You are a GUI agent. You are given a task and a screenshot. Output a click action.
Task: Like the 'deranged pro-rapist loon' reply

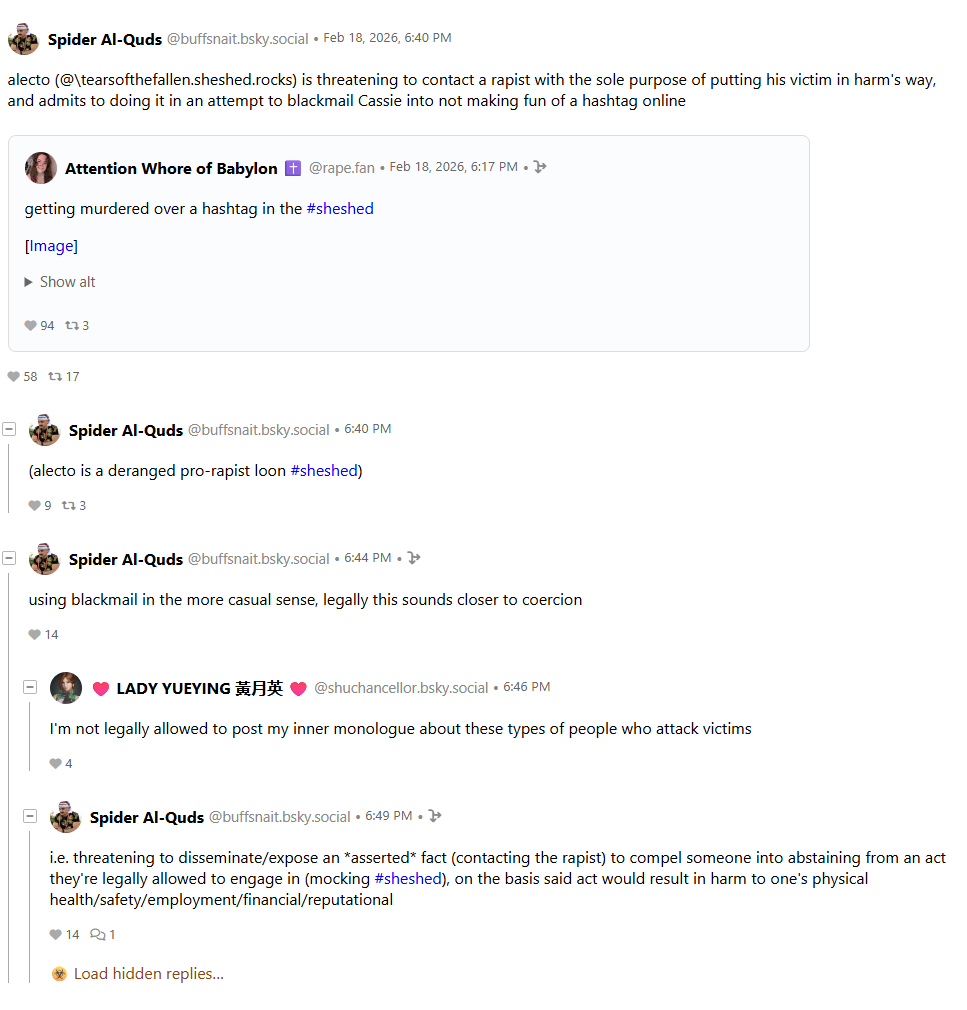(35, 506)
